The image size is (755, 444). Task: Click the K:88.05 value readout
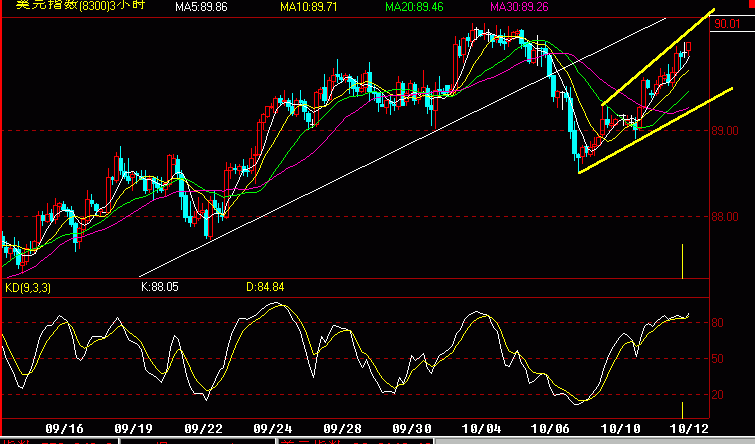point(159,287)
